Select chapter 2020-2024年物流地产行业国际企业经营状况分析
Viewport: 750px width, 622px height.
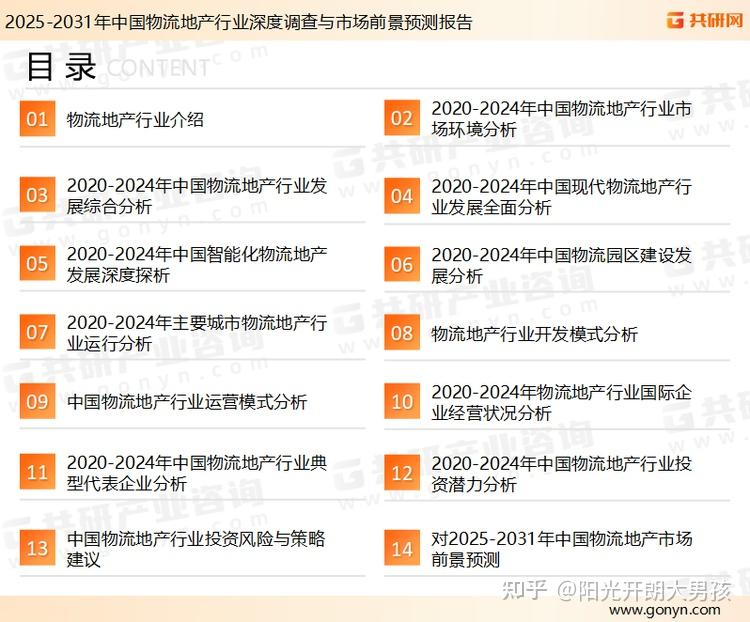pos(561,402)
